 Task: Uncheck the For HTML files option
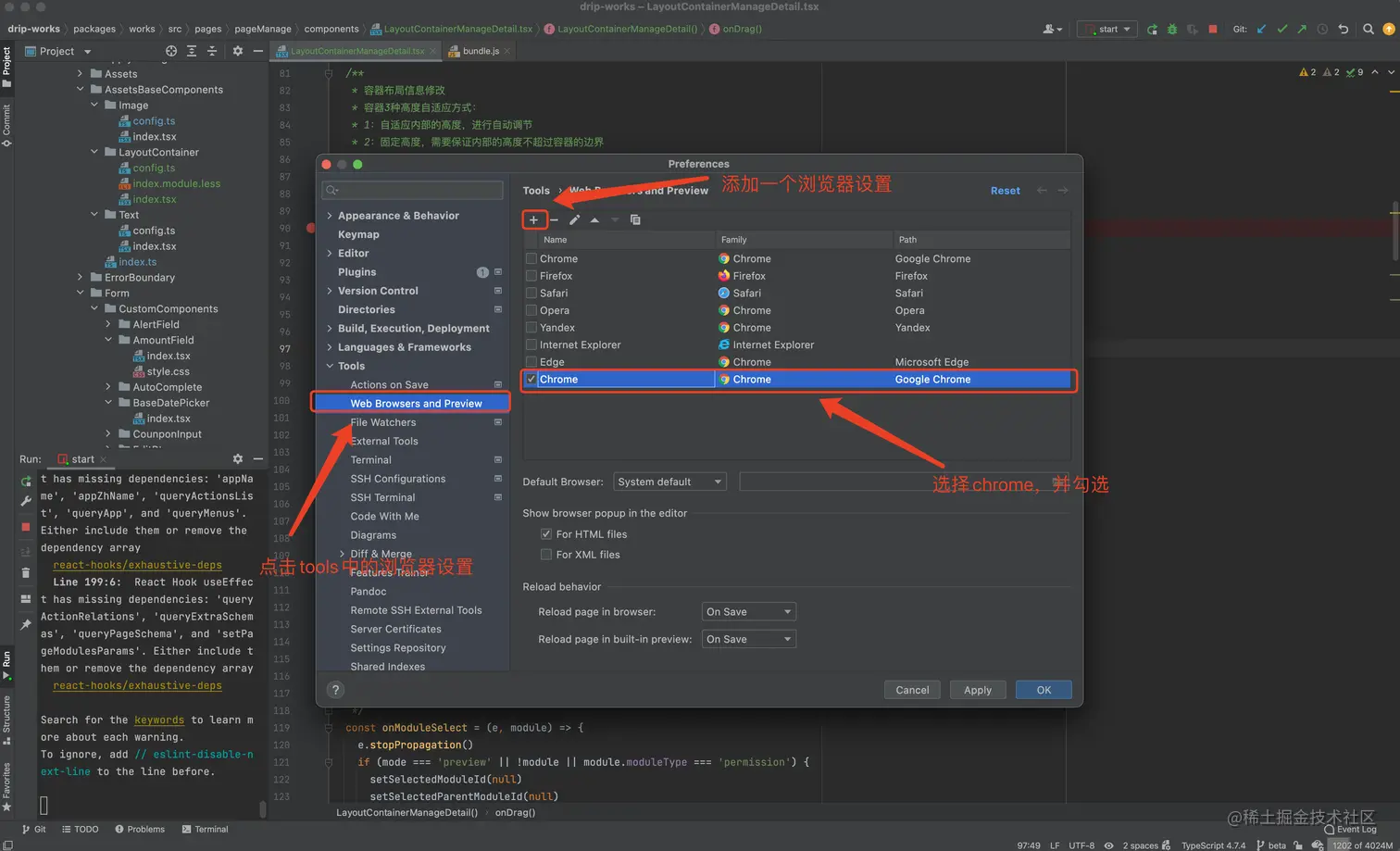click(x=546, y=534)
